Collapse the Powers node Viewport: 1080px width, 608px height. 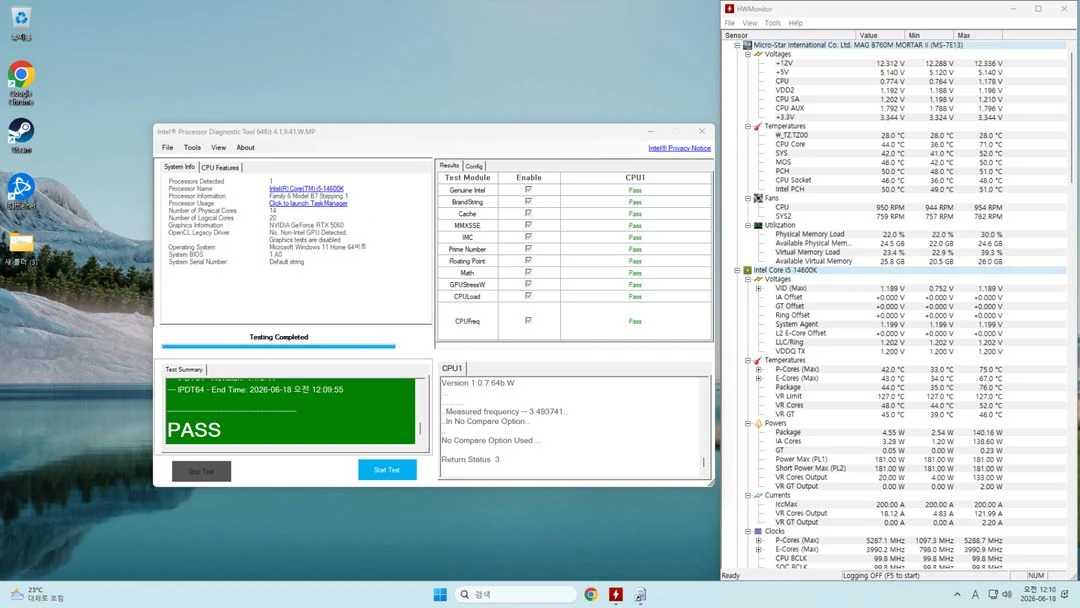pyautogui.click(x=748, y=423)
